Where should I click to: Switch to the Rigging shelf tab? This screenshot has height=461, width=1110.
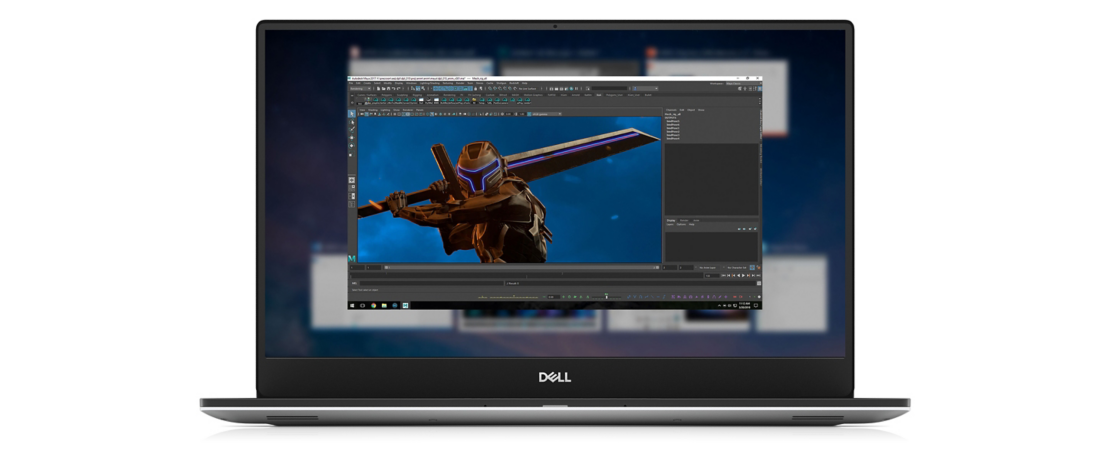click(417, 95)
